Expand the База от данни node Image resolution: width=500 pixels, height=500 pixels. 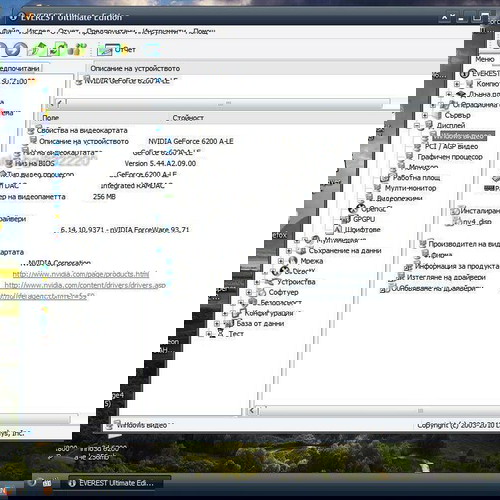click(x=217, y=323)
